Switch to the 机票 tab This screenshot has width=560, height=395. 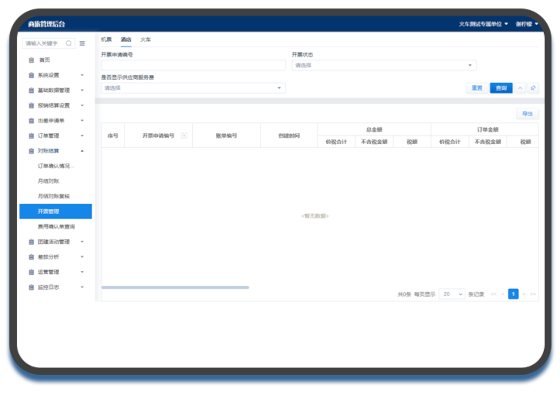(106, 40)
